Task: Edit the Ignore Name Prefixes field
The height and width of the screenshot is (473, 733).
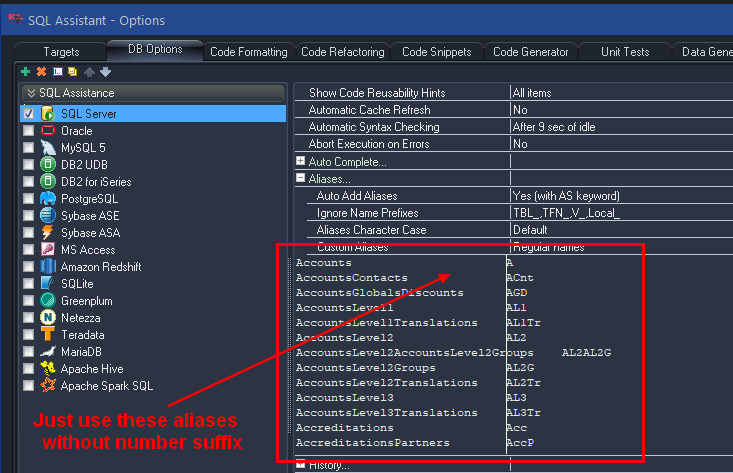Action: [622, 213]
